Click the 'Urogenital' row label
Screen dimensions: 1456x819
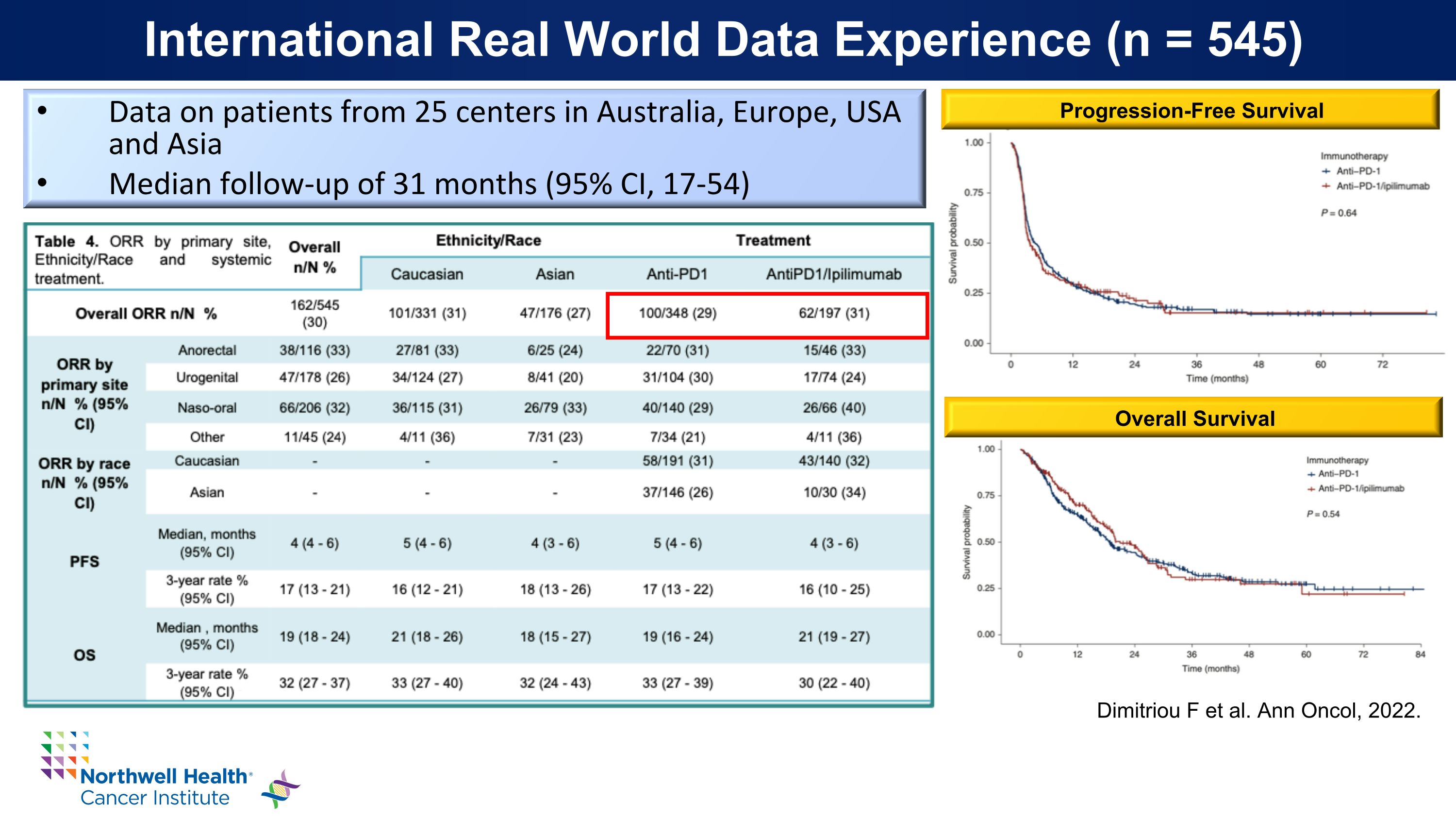point(207,377)
